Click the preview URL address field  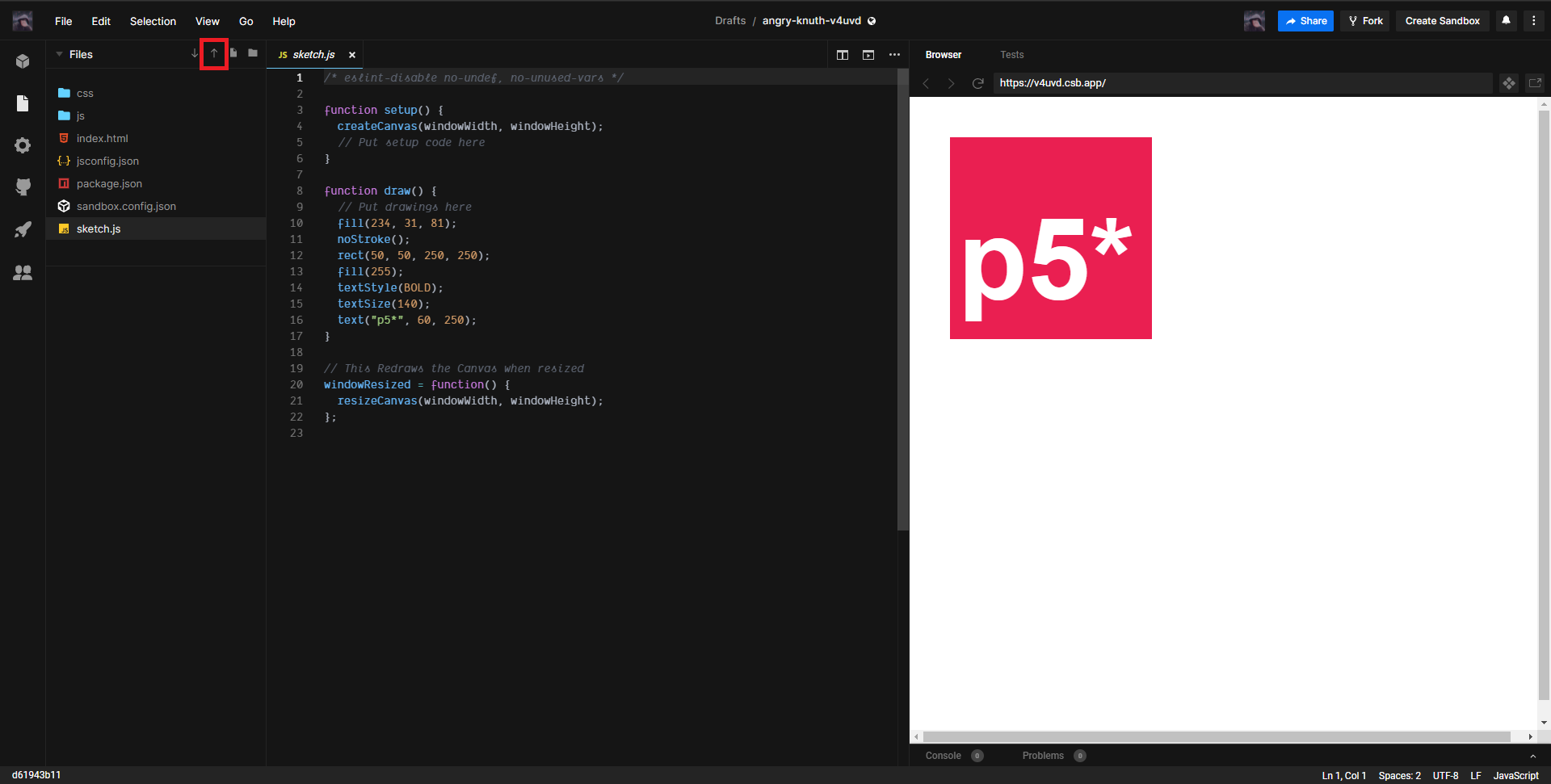(x=1242, y=83)
